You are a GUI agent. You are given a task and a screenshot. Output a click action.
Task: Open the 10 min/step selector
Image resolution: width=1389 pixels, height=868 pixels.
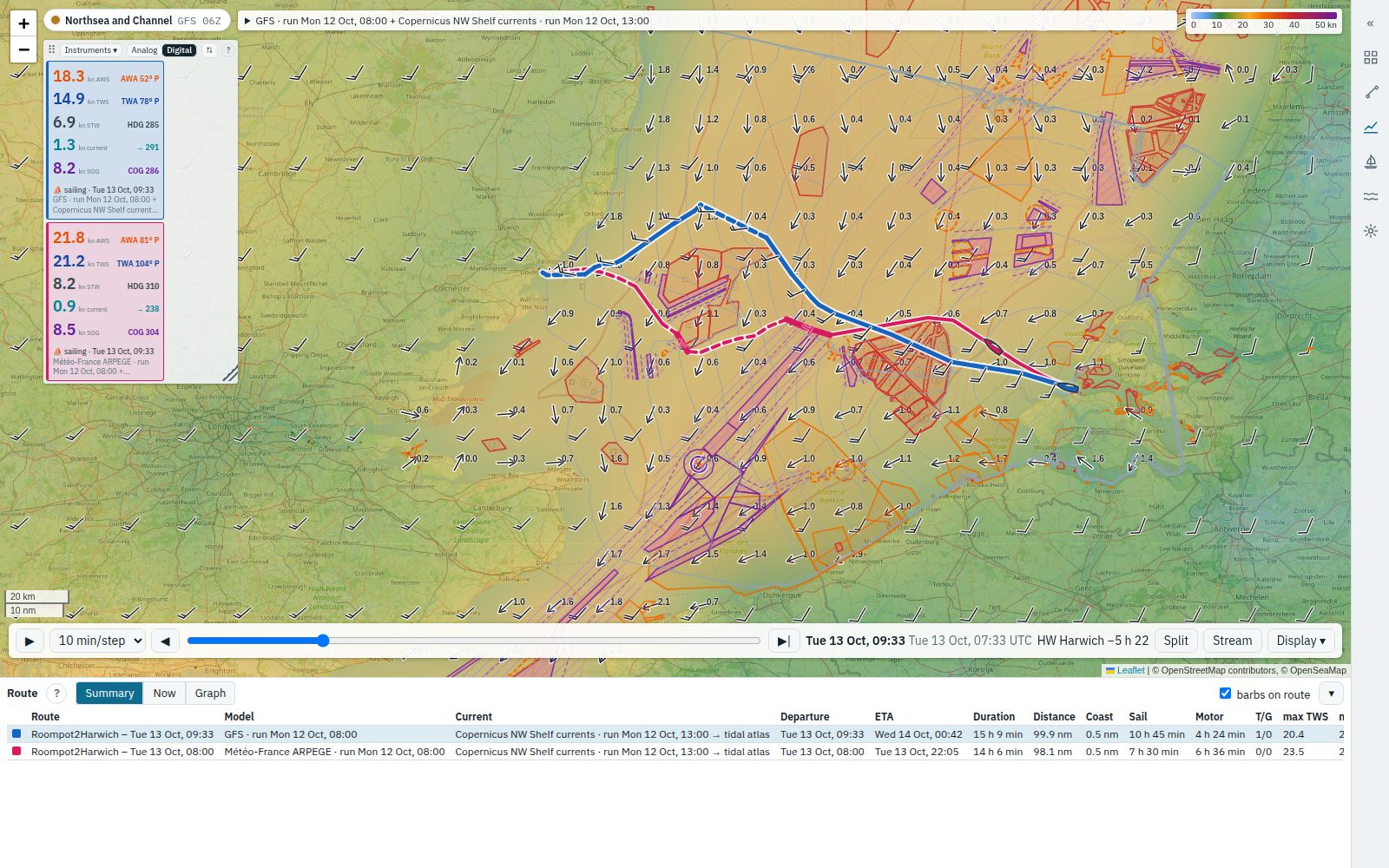(97, 641)
